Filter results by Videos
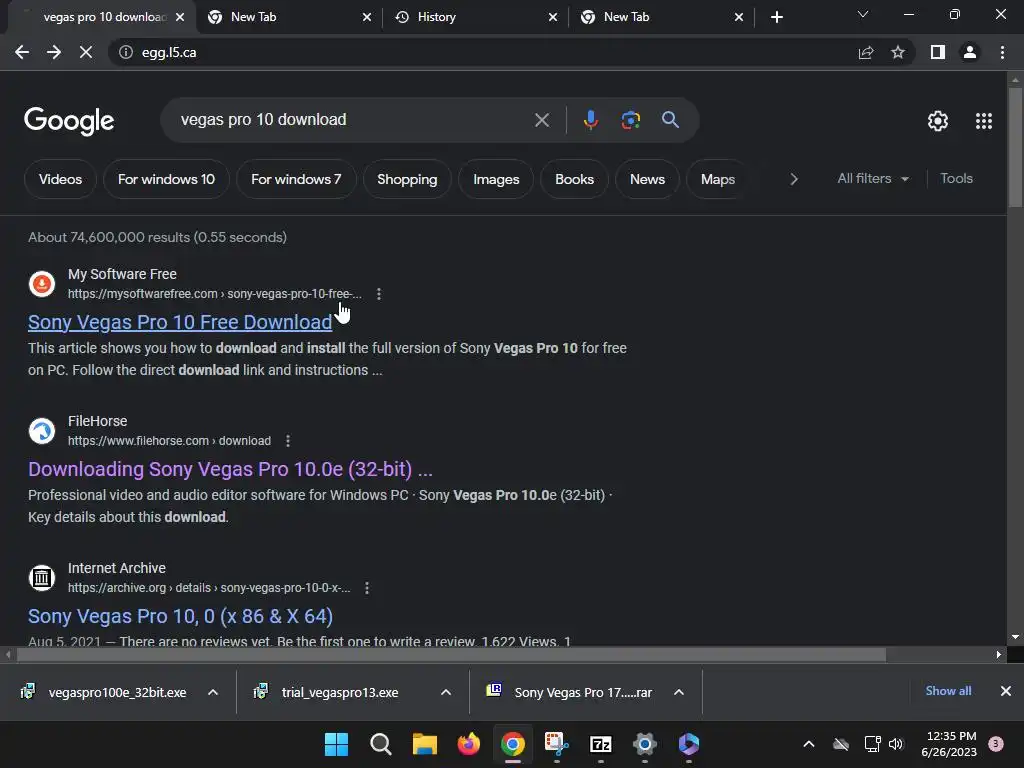 (60, 179)
